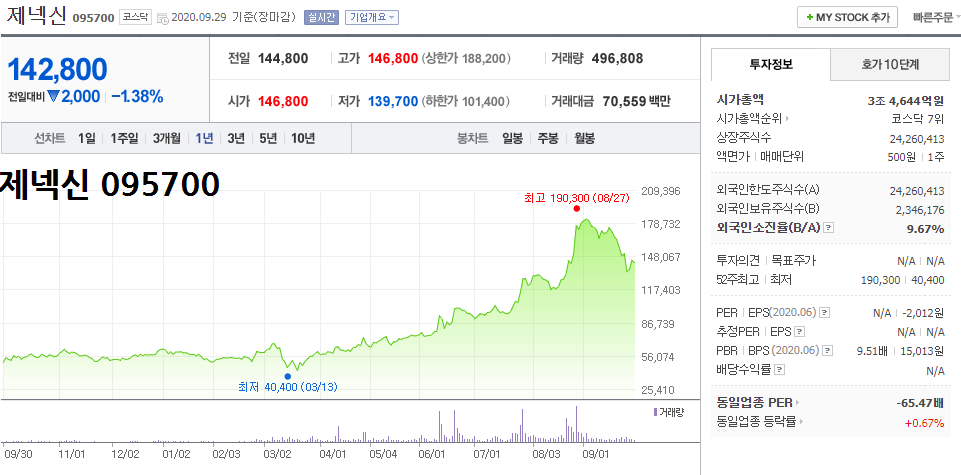Click the PBR BPS value 9.51배 | 15,013원
The width and height of the screenshot is (961, 475).
(x=900, y=351)
